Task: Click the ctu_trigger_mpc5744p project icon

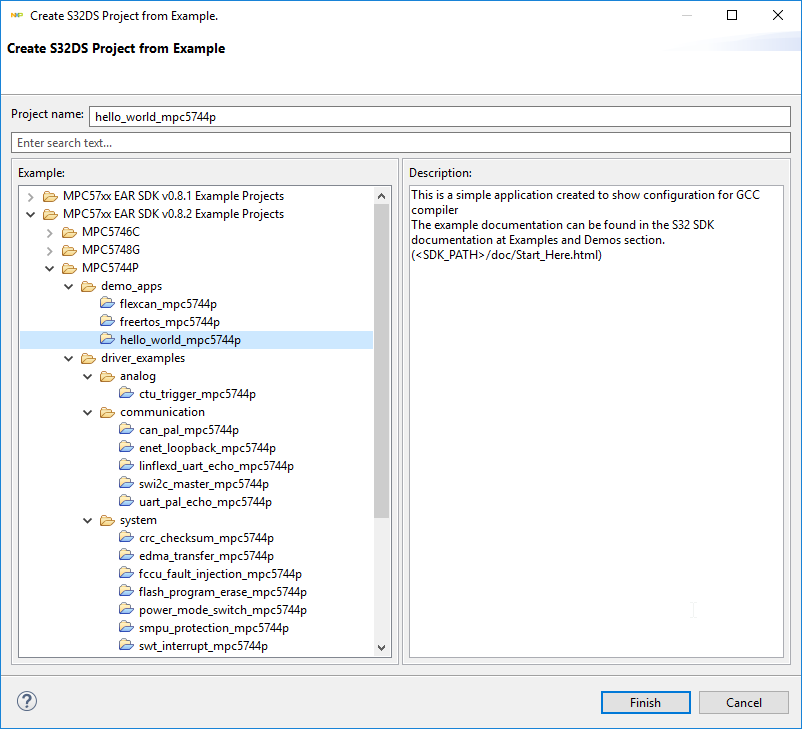Action: point(127,394)
